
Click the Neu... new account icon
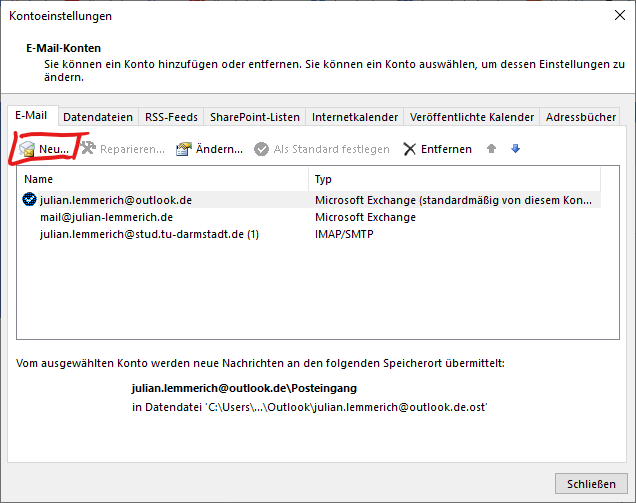tap(27, 149)
